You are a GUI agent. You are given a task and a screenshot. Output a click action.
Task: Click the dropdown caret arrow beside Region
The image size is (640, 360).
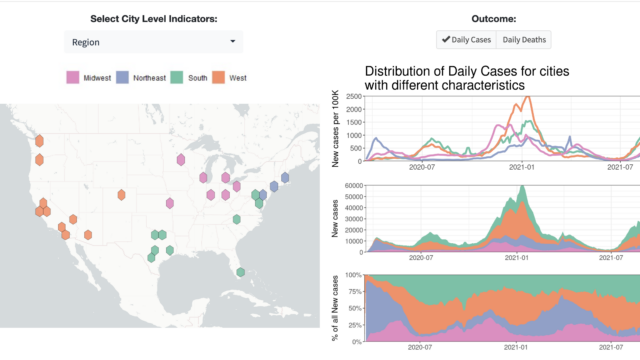(233, 41)
